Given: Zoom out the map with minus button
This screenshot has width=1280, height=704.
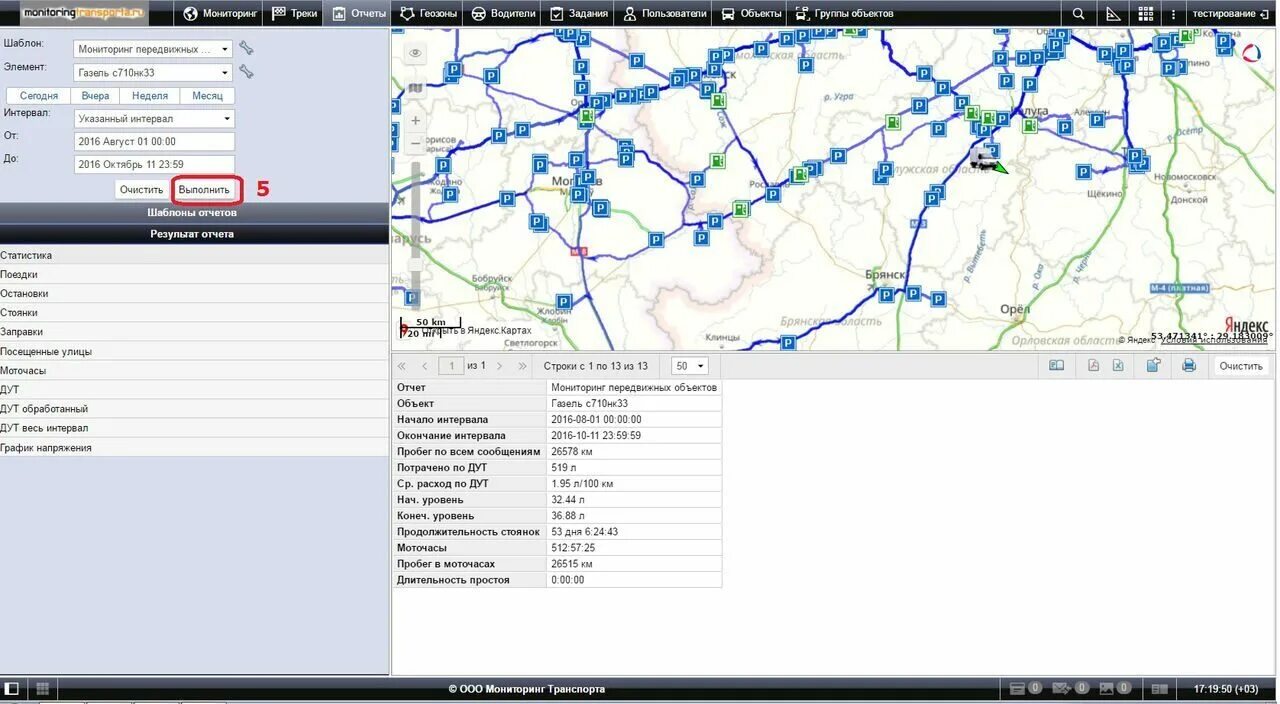Looking at the screenshot, I should click(x=415, y=143).
